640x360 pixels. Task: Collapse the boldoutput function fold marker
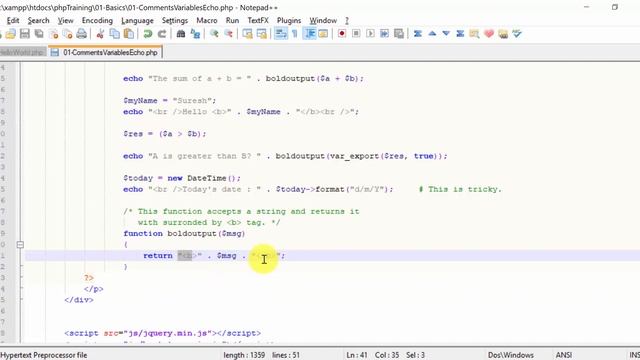point(20,244)
